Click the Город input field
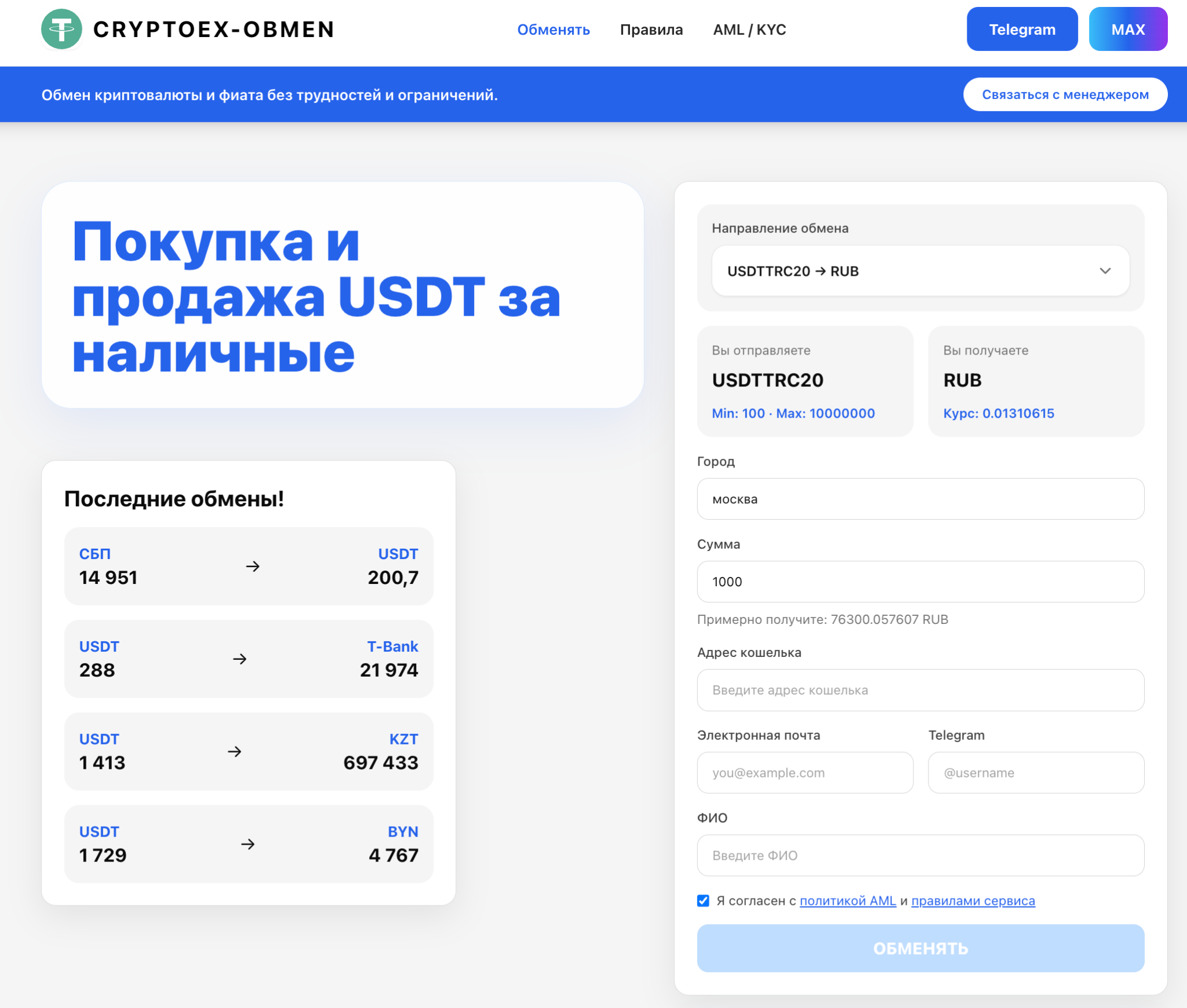This screenshot has height=1008, width=1187. coord(920,499)
